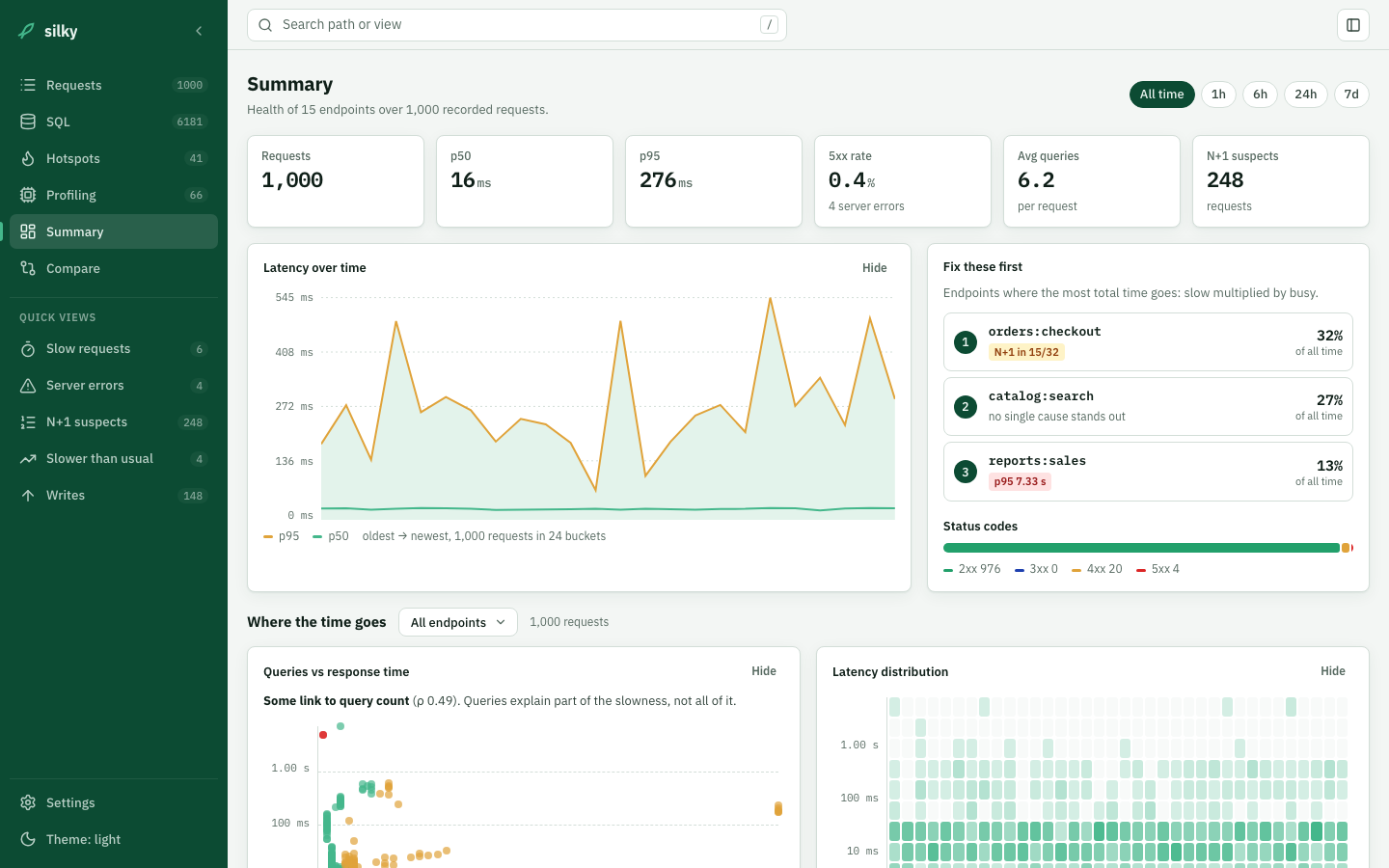Image resolution: width=1389 pixels, height=868 pixels.
Task: Click the Compare branches icon
Action: [x=28, y=268]
